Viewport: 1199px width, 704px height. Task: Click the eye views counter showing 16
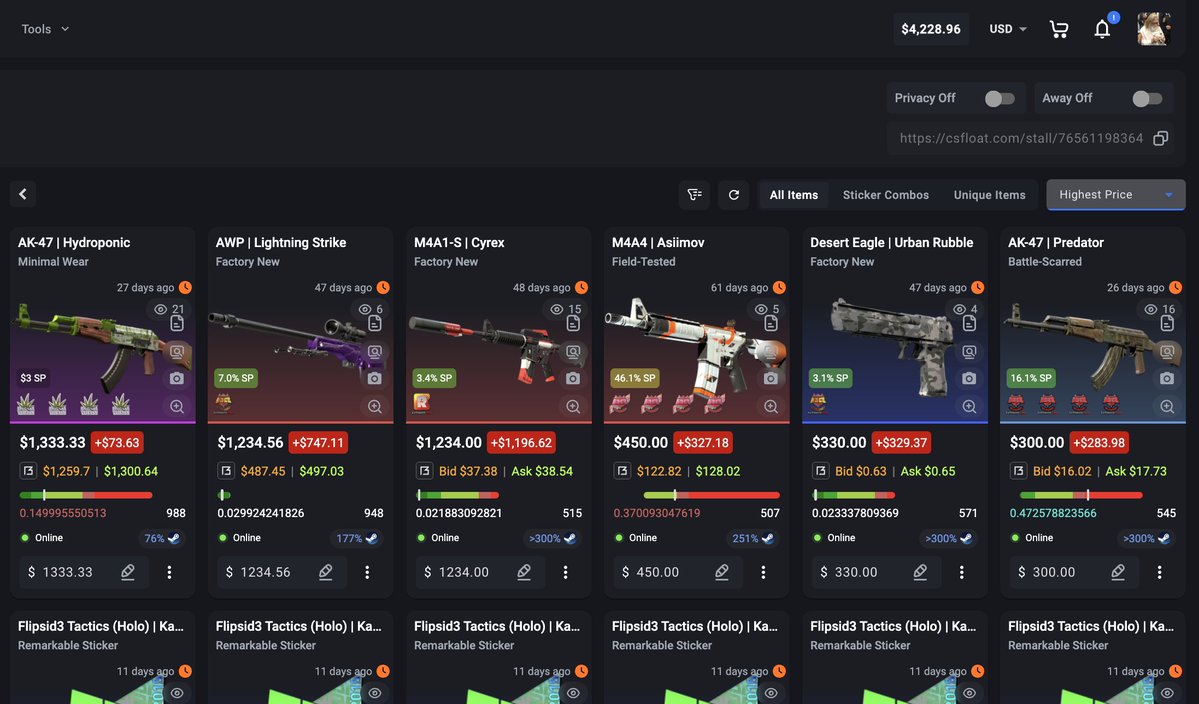(x=1159, y=309)
